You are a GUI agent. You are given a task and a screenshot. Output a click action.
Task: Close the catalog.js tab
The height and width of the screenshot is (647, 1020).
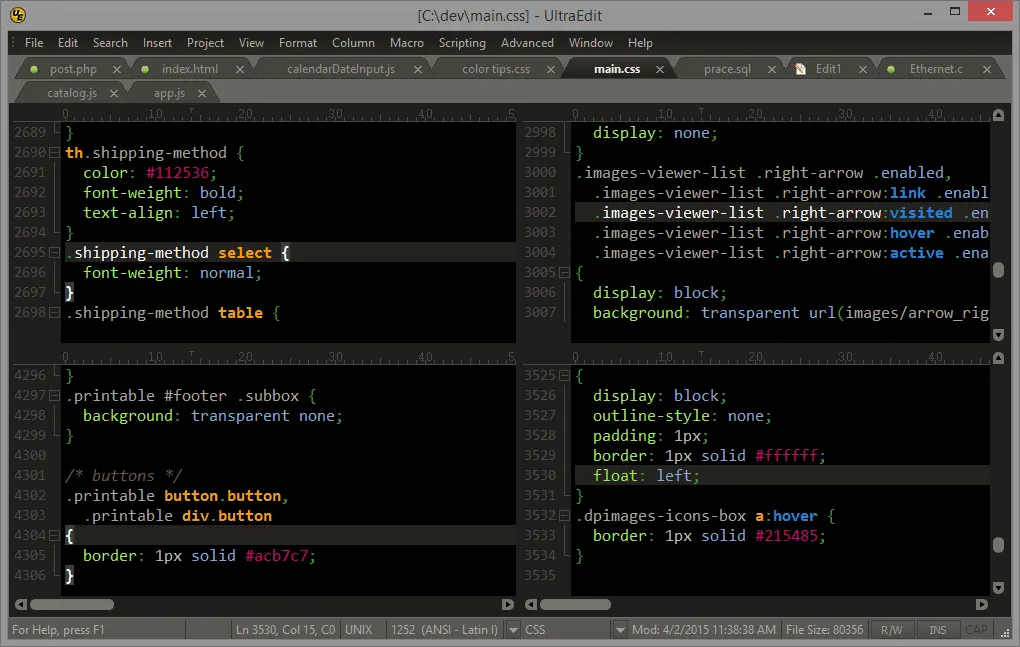114,93
